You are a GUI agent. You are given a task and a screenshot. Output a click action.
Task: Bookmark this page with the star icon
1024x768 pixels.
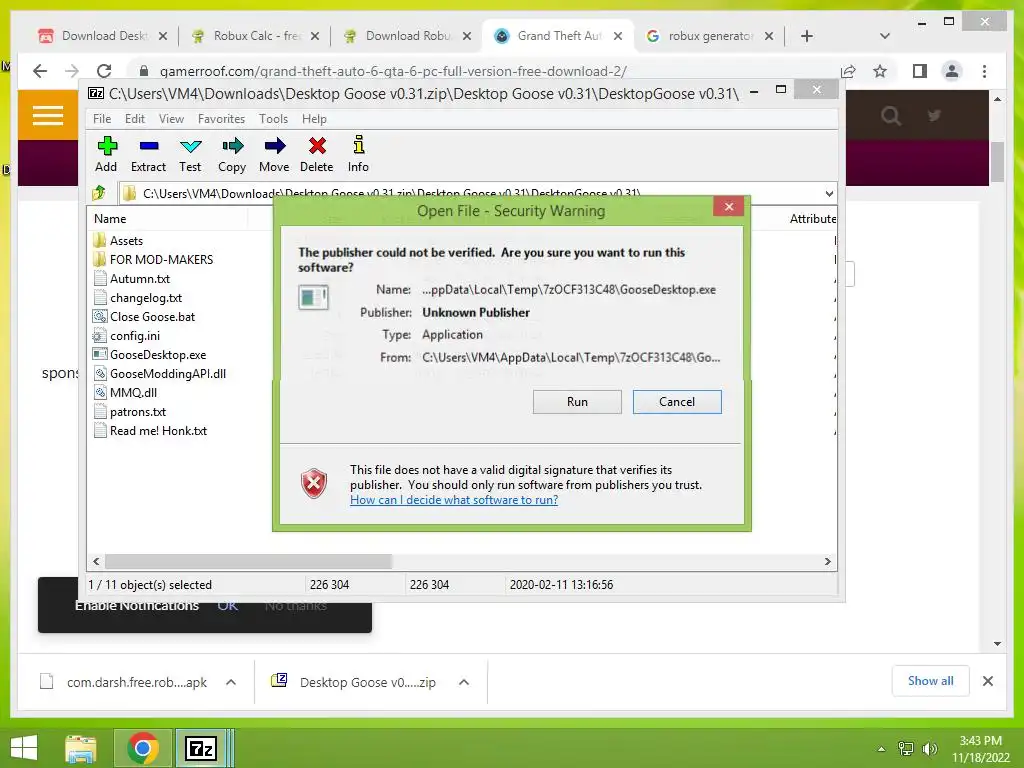point(880,71)
